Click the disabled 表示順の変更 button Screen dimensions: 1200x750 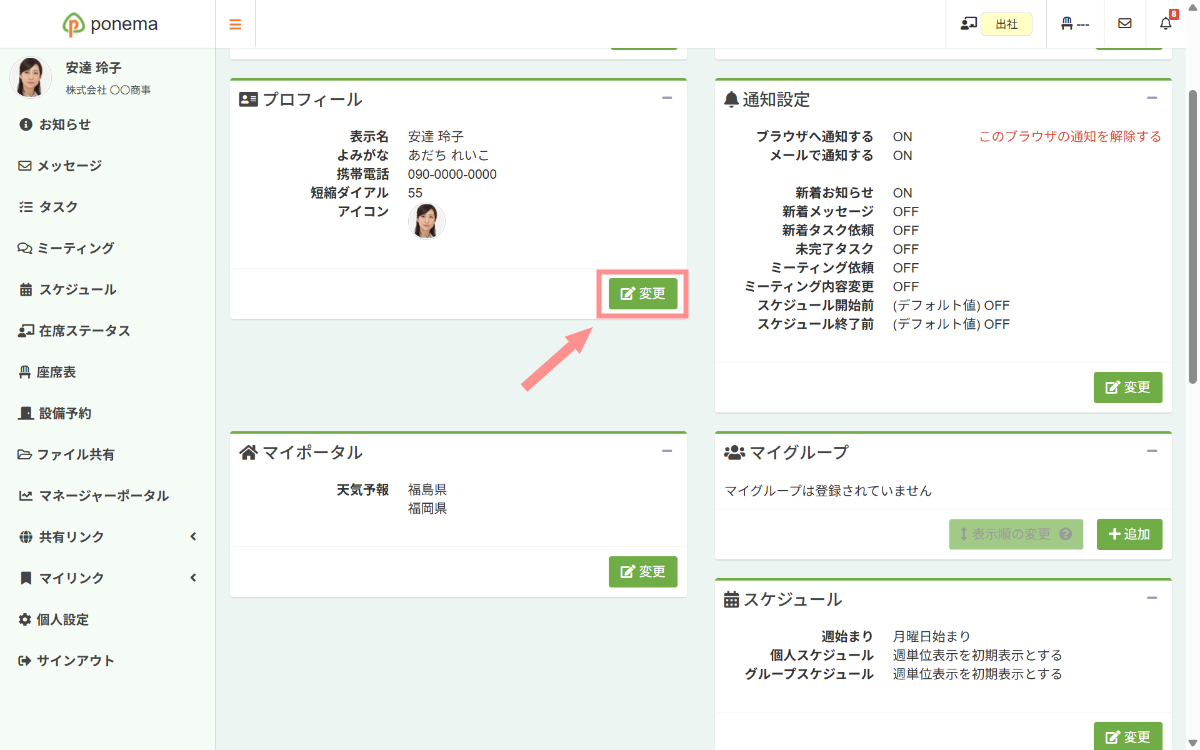[1016, 534]
